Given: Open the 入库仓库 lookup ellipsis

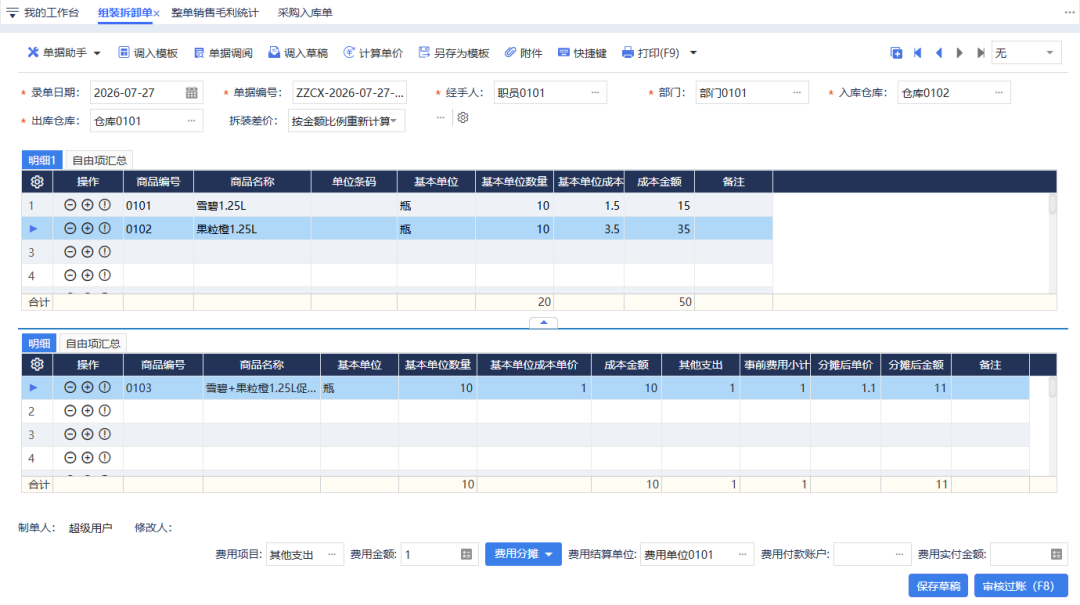Looking at the screenshot, I should coord(999,92).
